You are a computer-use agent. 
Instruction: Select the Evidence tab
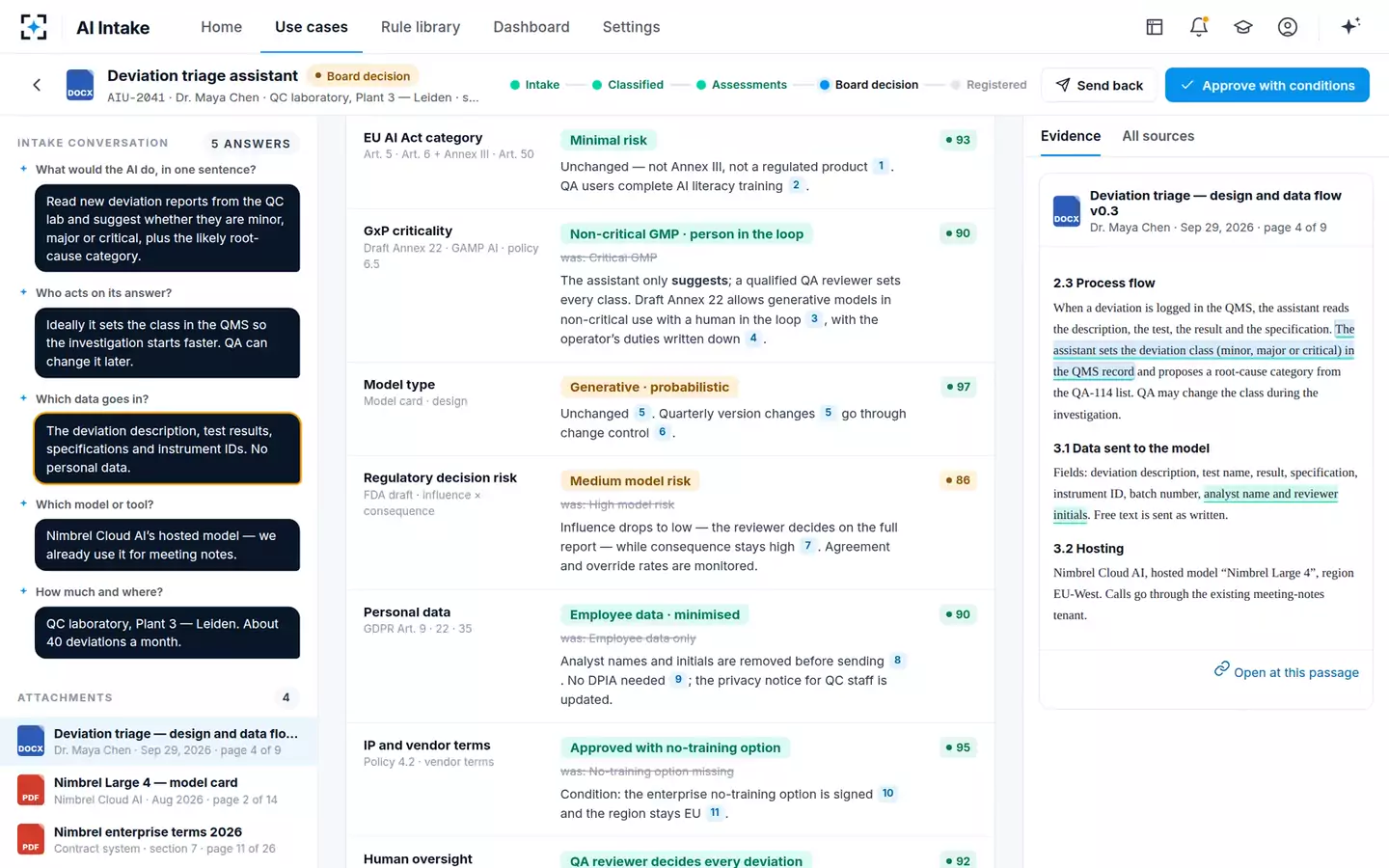tap(1071, 136)
